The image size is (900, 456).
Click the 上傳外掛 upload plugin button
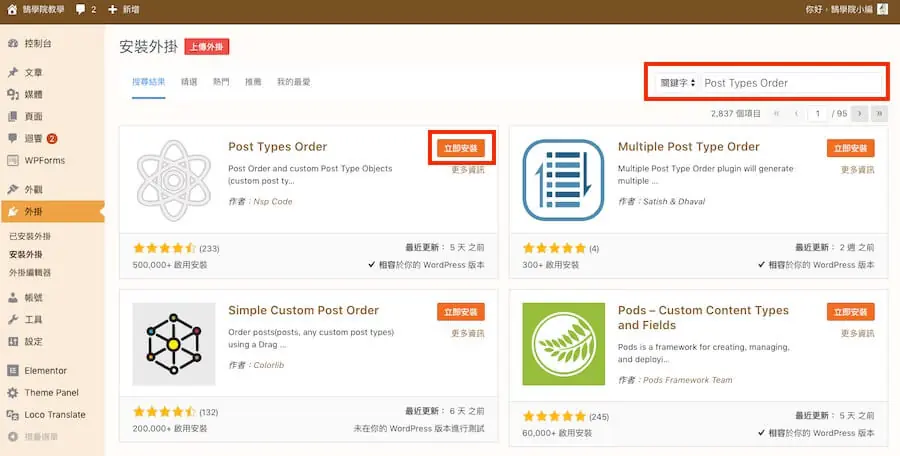coord(207,47)
